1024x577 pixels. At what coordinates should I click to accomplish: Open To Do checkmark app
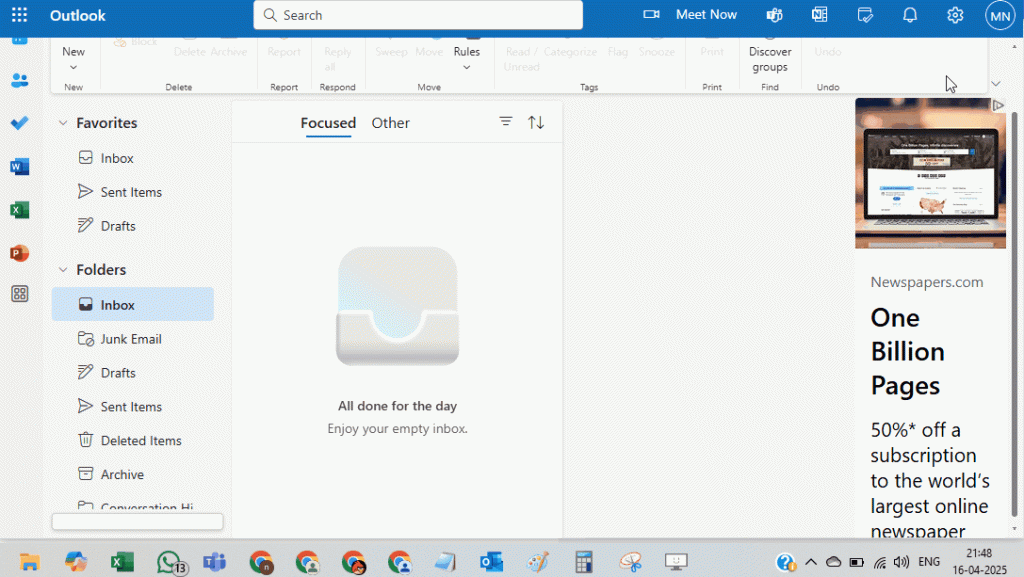point(20,123)
